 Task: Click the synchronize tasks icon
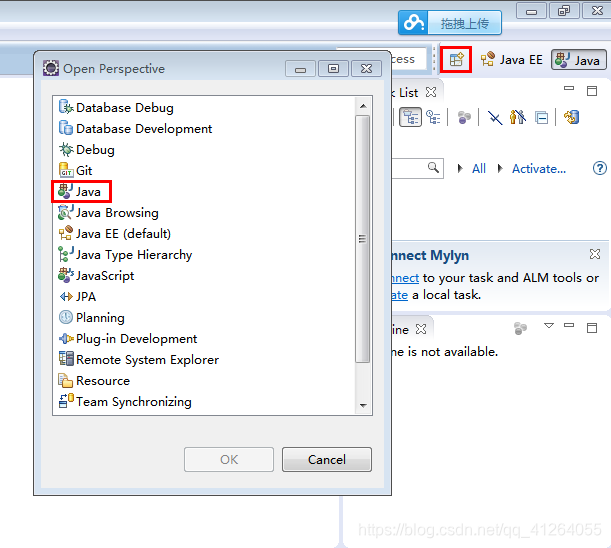[x=572, y=117]
